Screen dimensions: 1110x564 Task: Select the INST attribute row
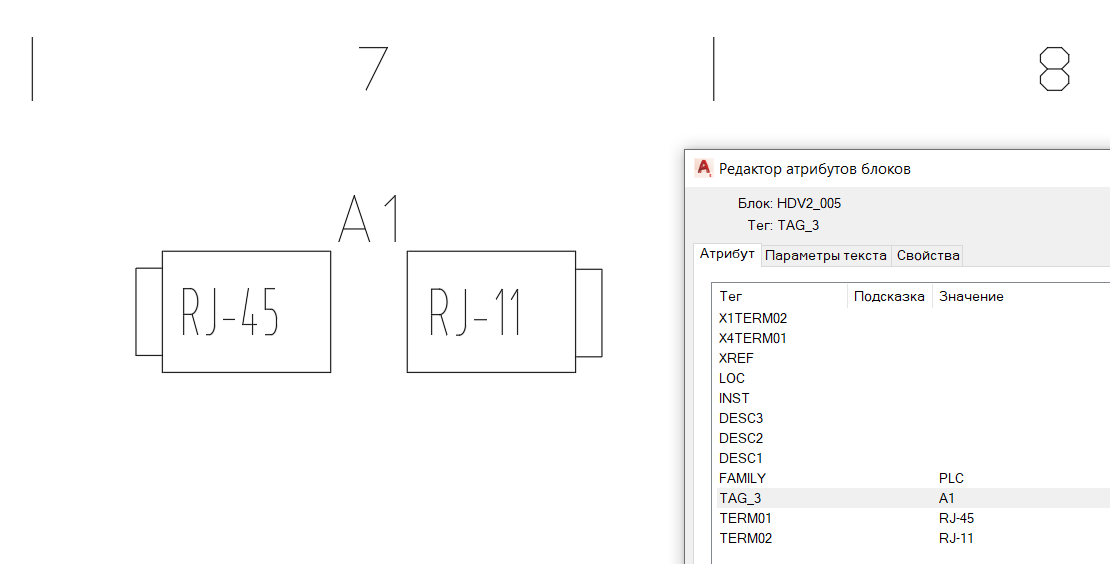913,398
